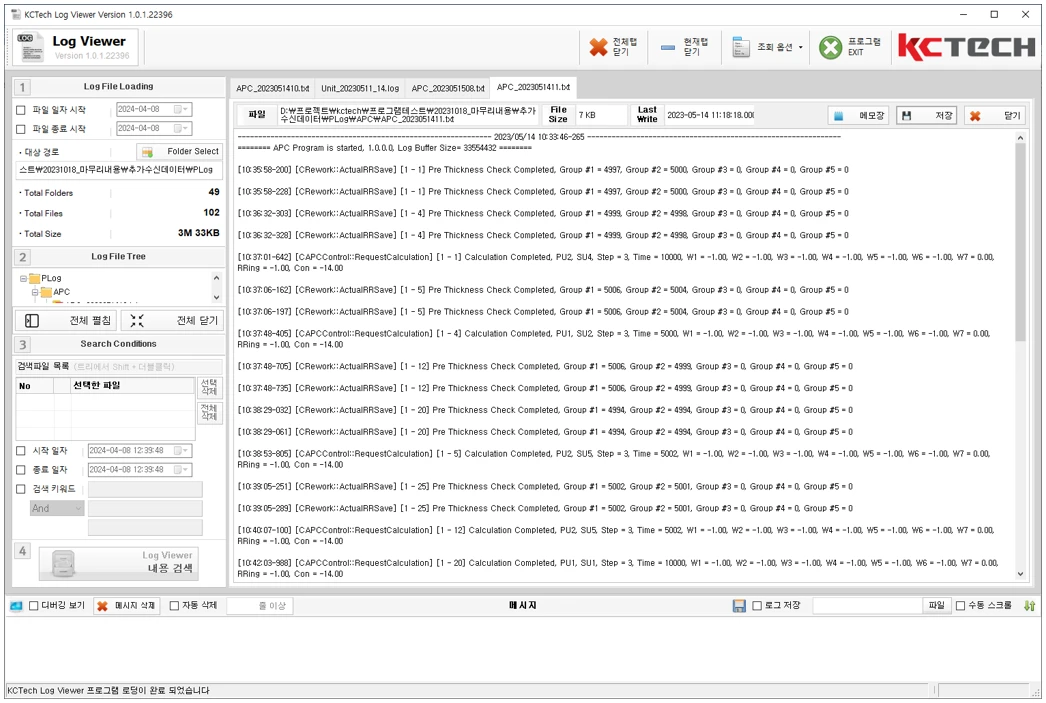Open the 파일 일자 시작 date dropdown

181,109
